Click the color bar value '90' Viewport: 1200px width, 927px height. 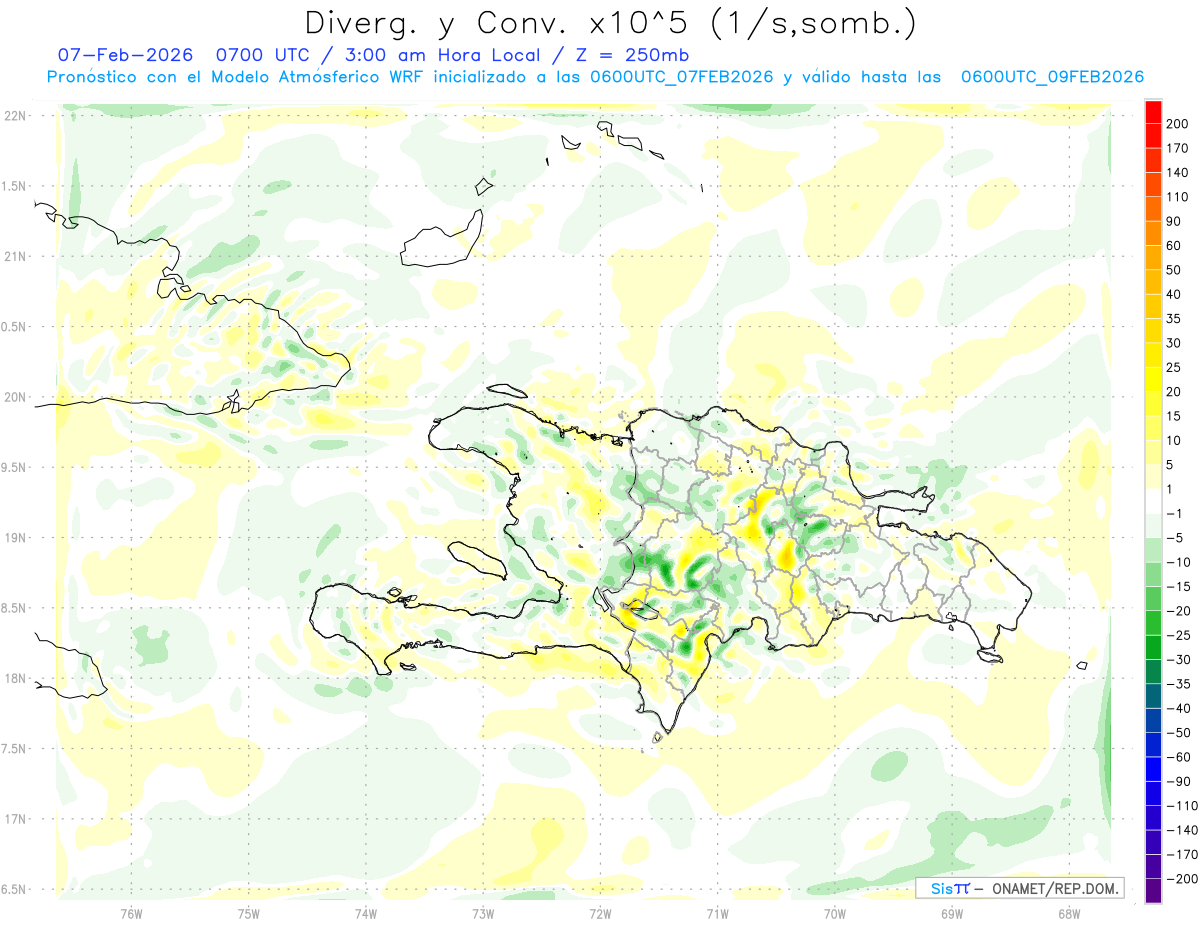[1175, 221]
